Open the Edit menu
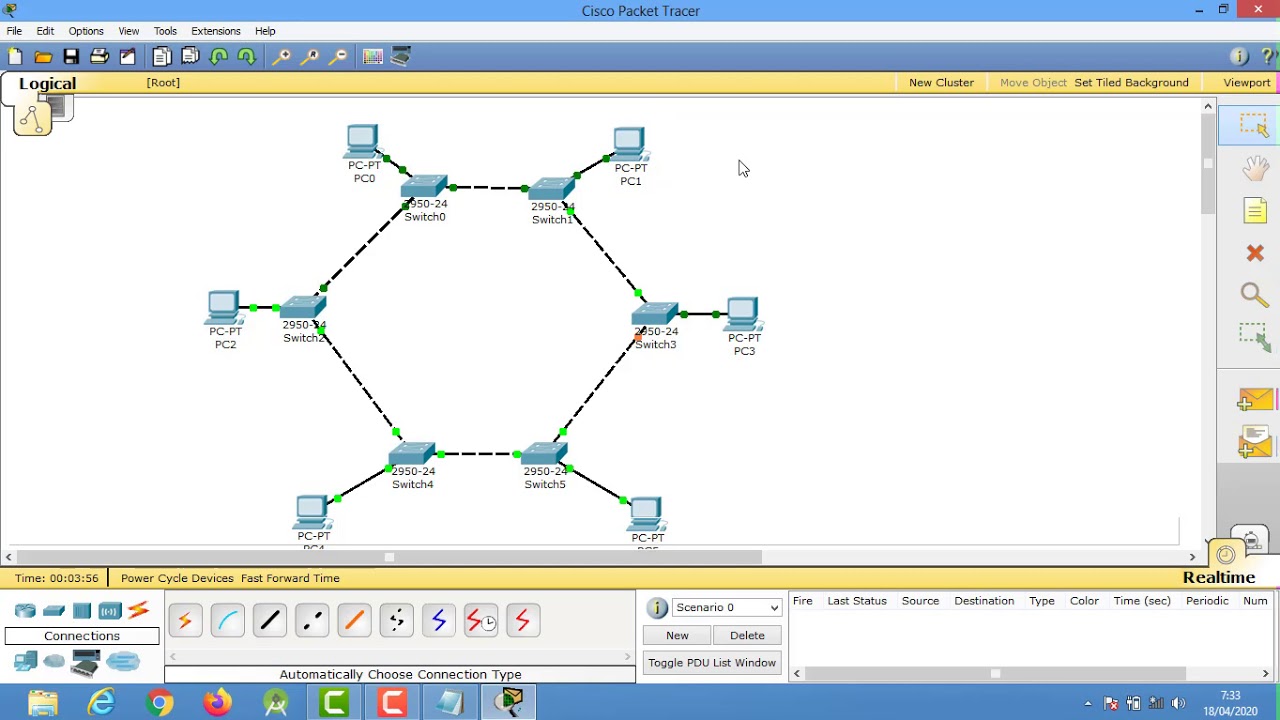This screenshot has width=1280, height=720. 45,31
